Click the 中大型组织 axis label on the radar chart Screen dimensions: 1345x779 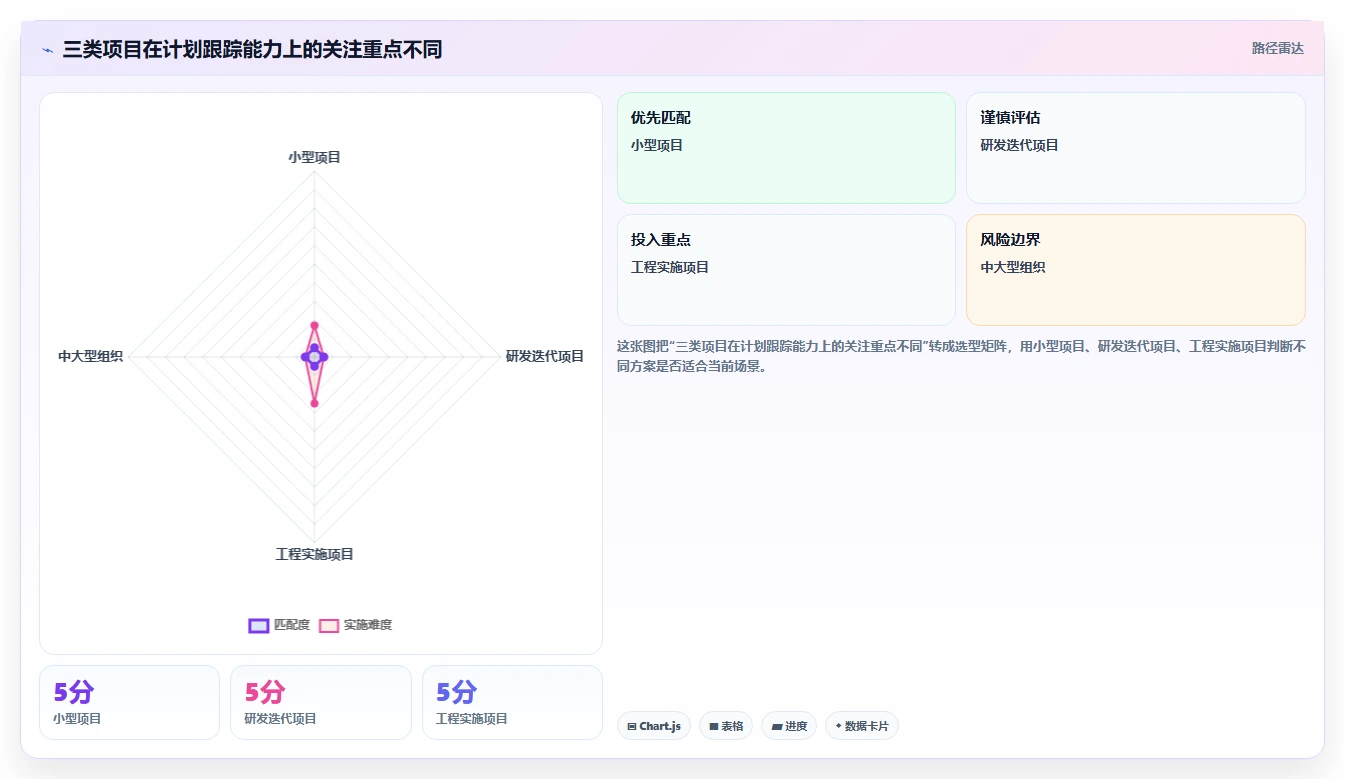point(90,356)
